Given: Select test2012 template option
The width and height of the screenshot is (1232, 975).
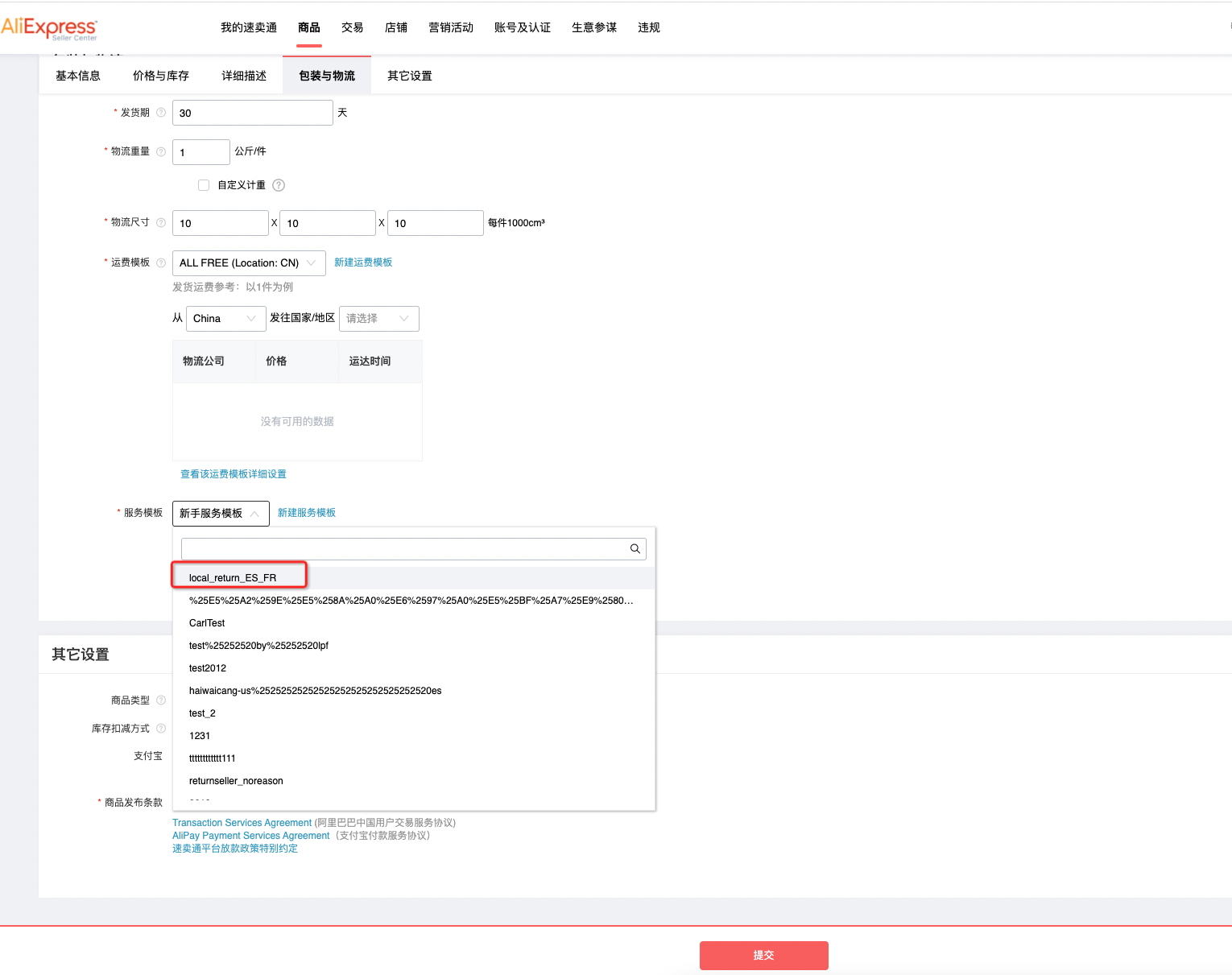Looking at the screenshot, I should coord(415,668).
